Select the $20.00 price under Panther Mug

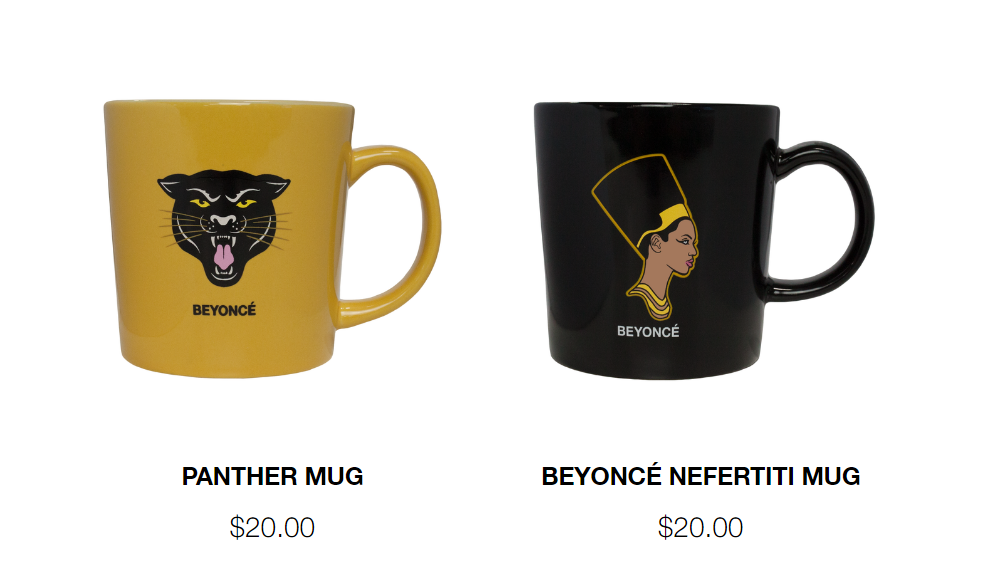pyautogui.click(x=272, y=527)
